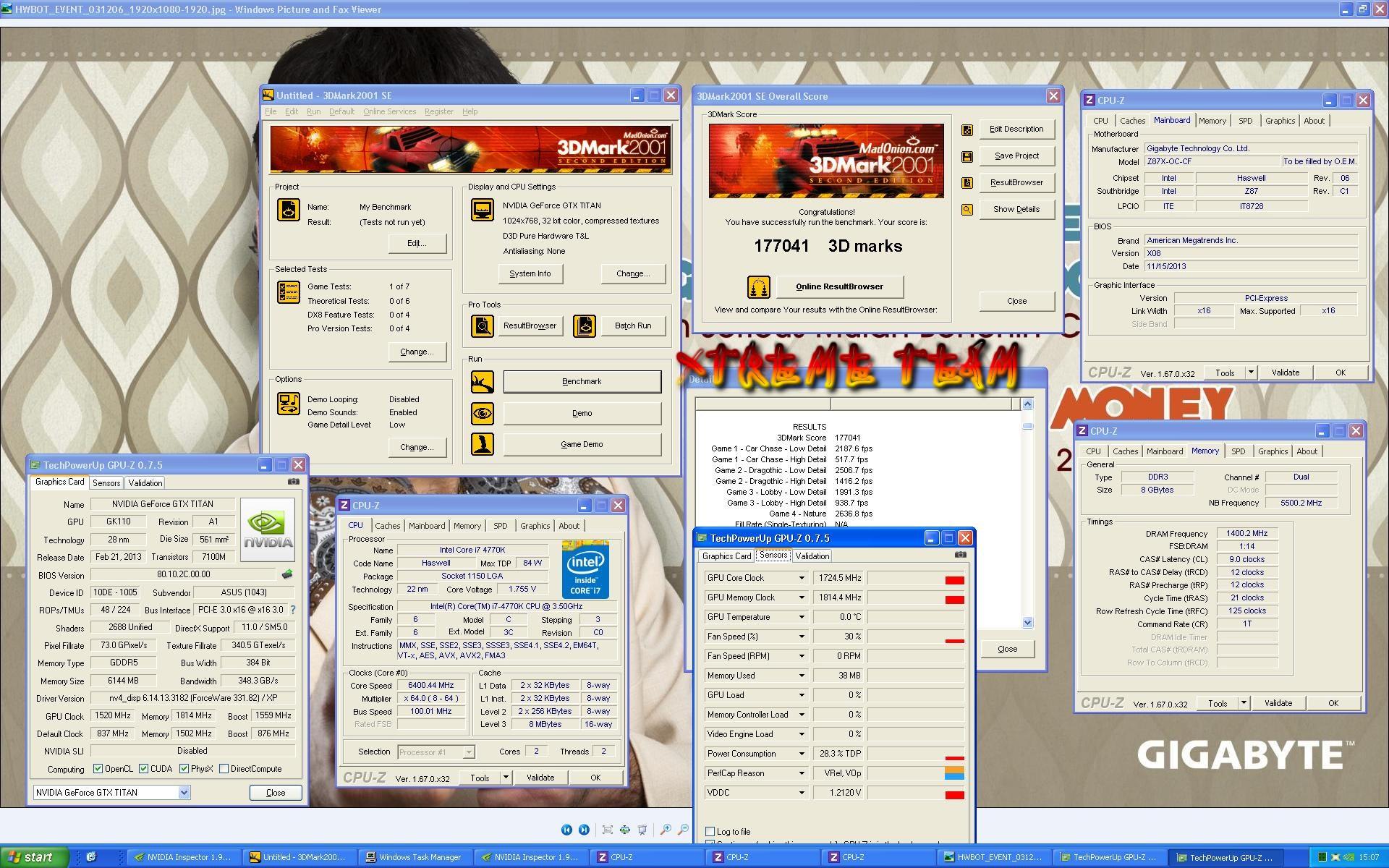Click the Benchmark button in 3DMark
The height and width of the screenshot is (868, 1389).
point(582,381)
